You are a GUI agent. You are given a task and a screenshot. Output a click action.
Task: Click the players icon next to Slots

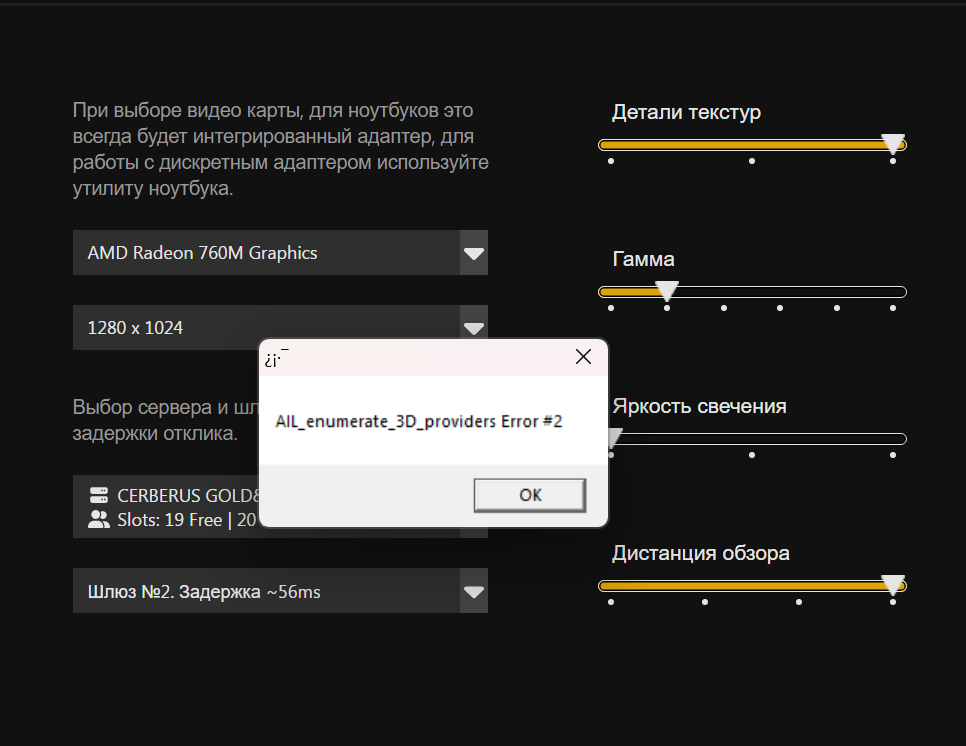[x=99, y=519]
